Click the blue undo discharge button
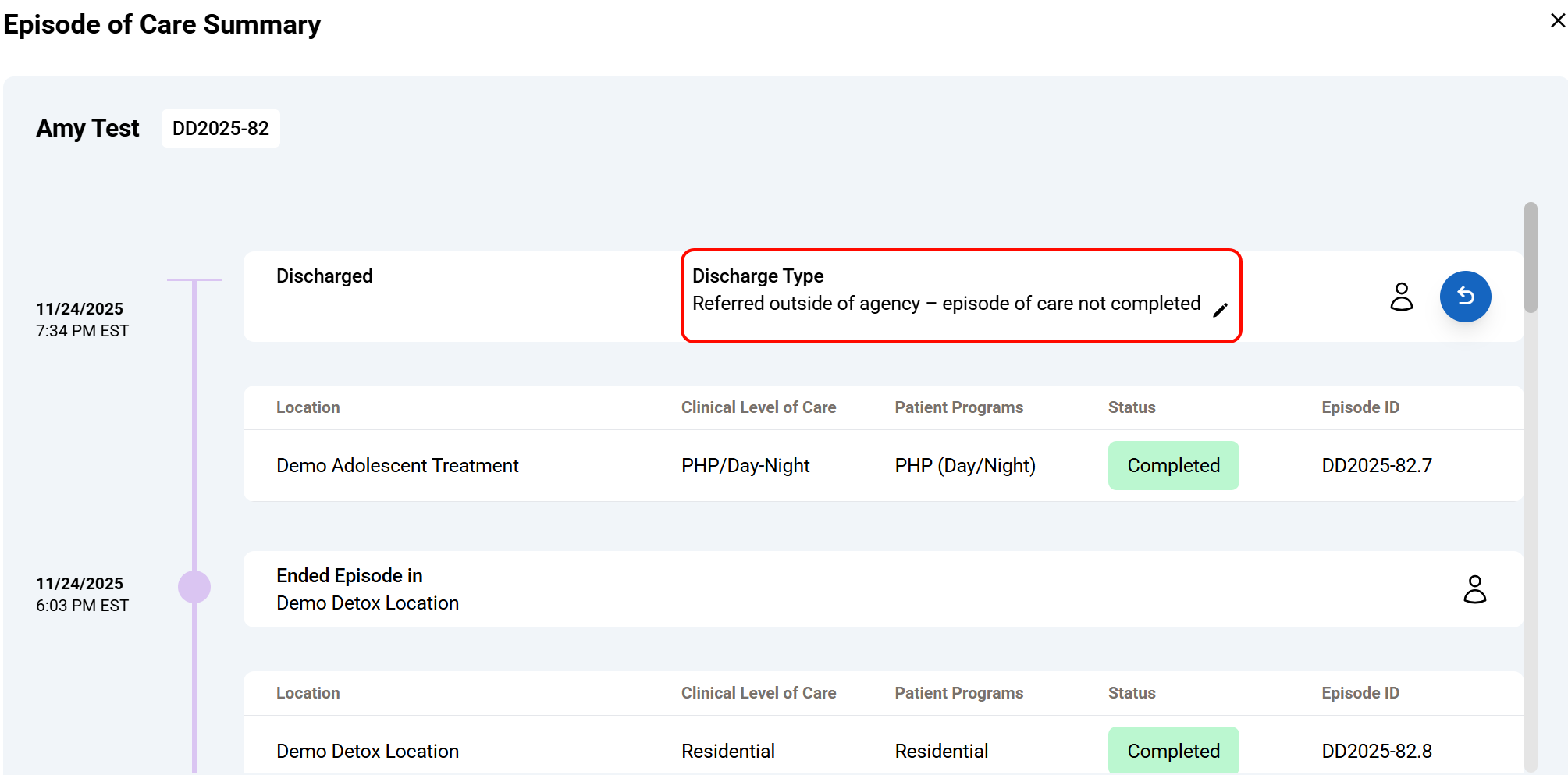Screen dimensions: 1568x775 [1464, 297]
